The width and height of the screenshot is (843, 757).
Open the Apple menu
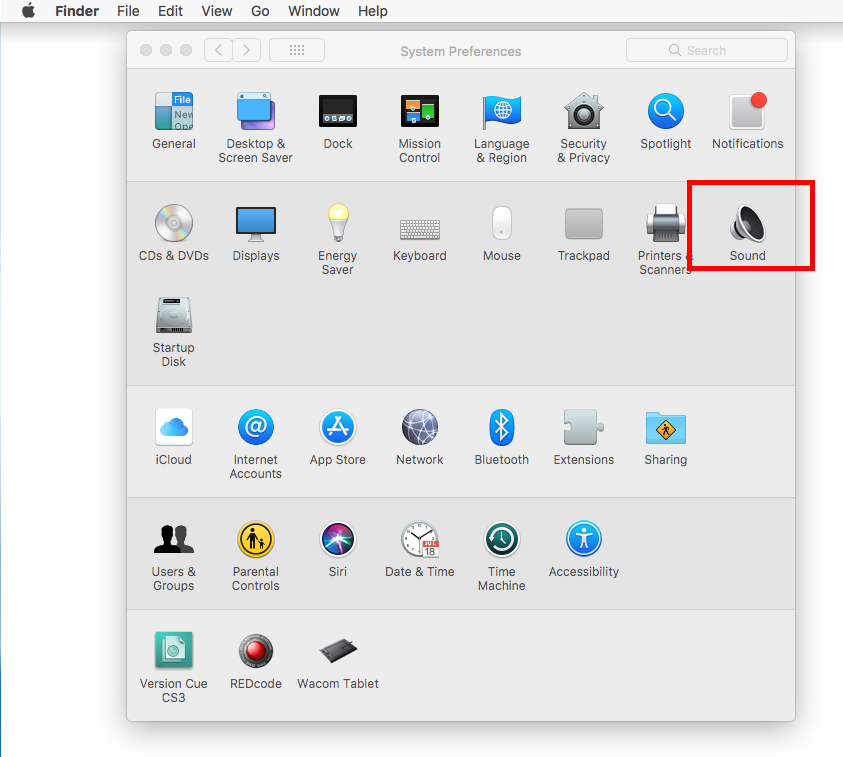28,11
